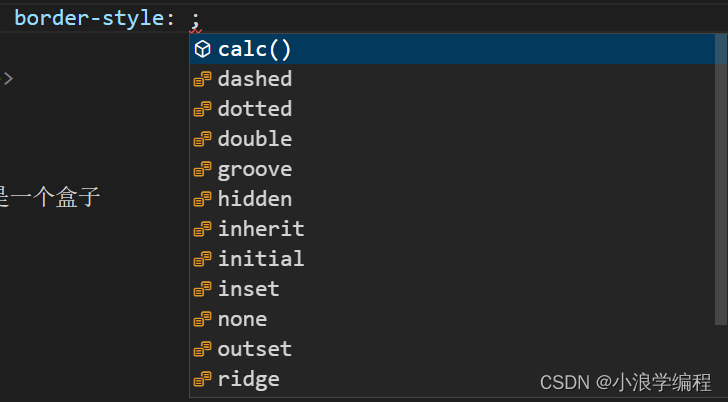
Task: Pick none from the completion list
Action: 453,319
